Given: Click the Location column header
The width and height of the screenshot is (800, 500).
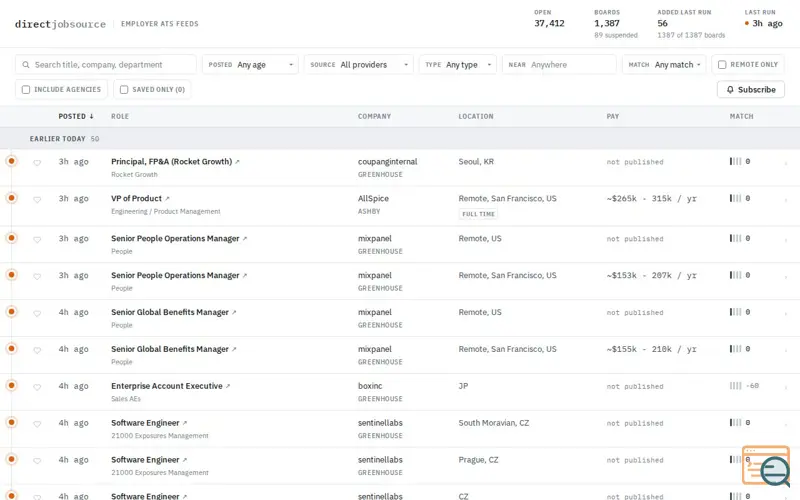Looking at the screenshot, I should [476, 116].
